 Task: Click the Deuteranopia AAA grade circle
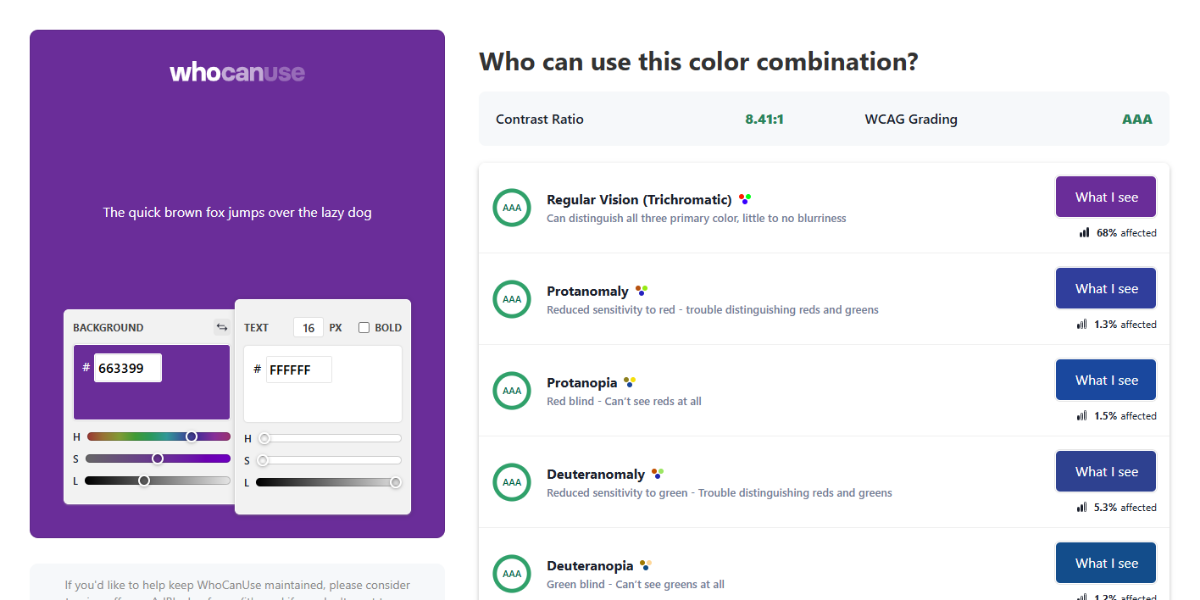[x=512, y=573]
